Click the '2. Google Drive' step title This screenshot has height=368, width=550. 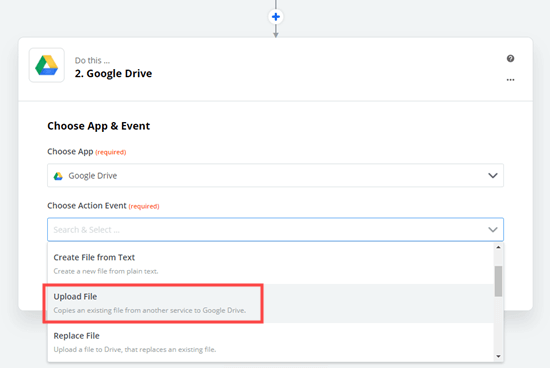pos(113,74)
